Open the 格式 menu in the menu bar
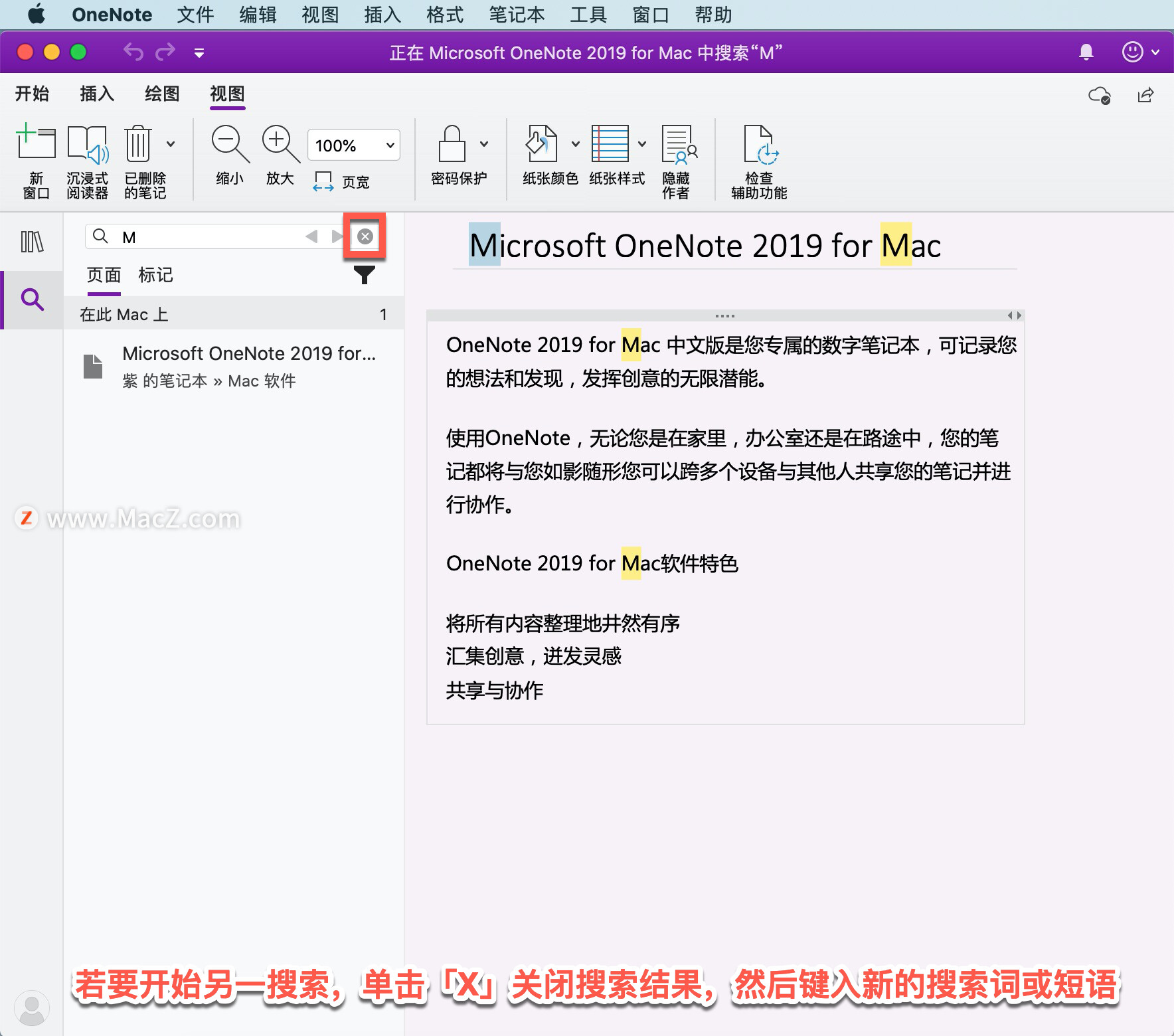1174x1036 pixels. click(x=445, y=15)
